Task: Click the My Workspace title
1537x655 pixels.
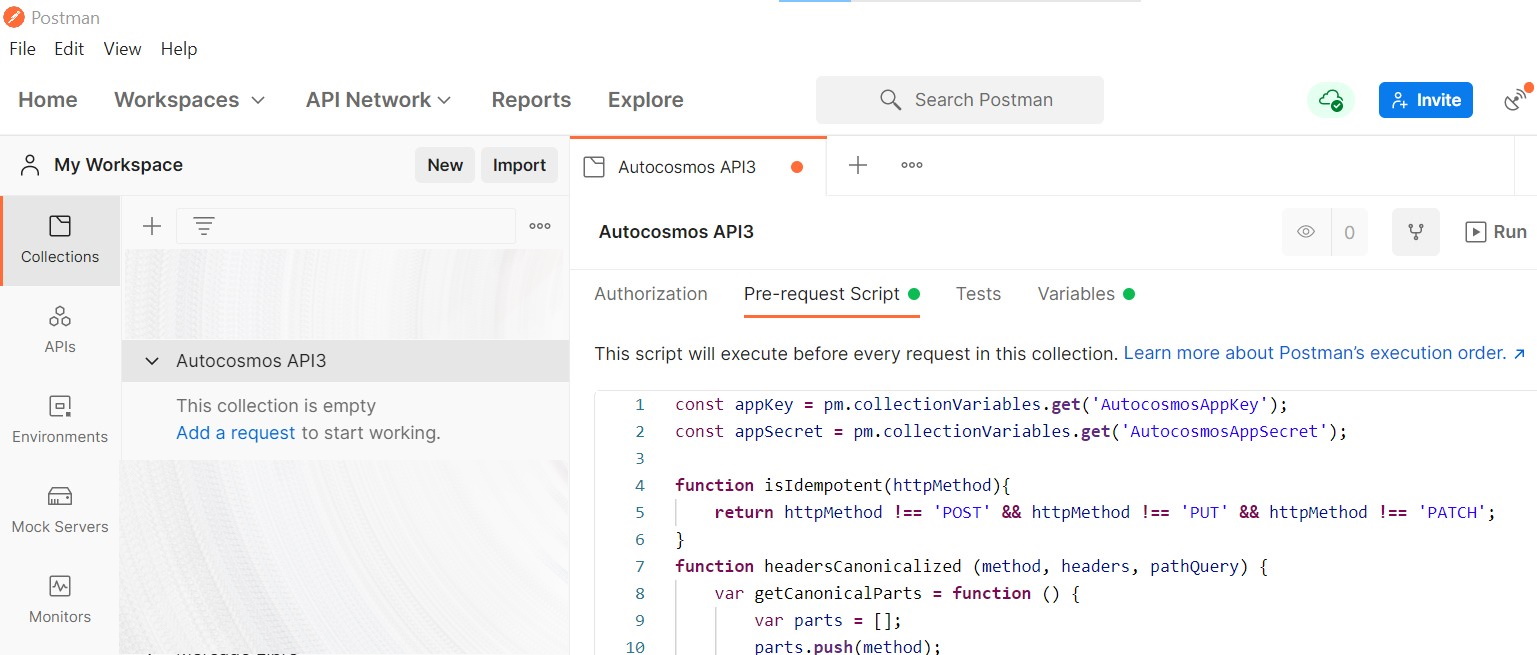Action: click(x=118, y=165)
